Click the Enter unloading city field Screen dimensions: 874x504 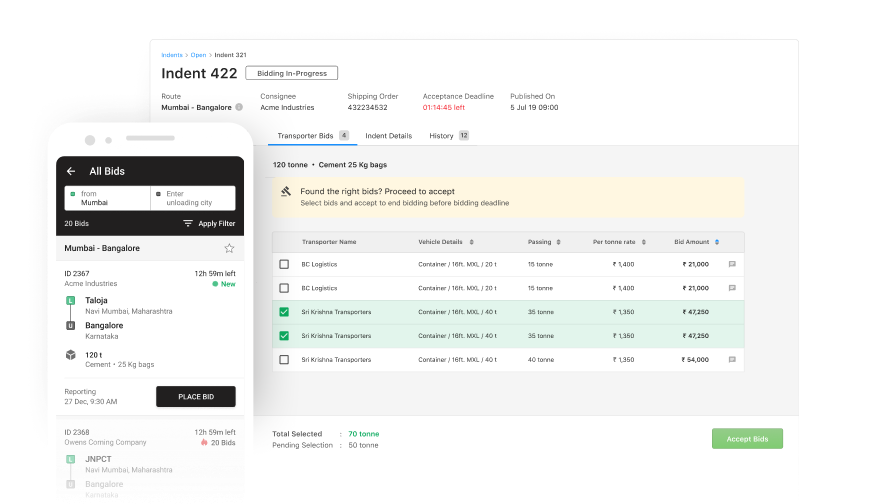[x=193, y=198]
